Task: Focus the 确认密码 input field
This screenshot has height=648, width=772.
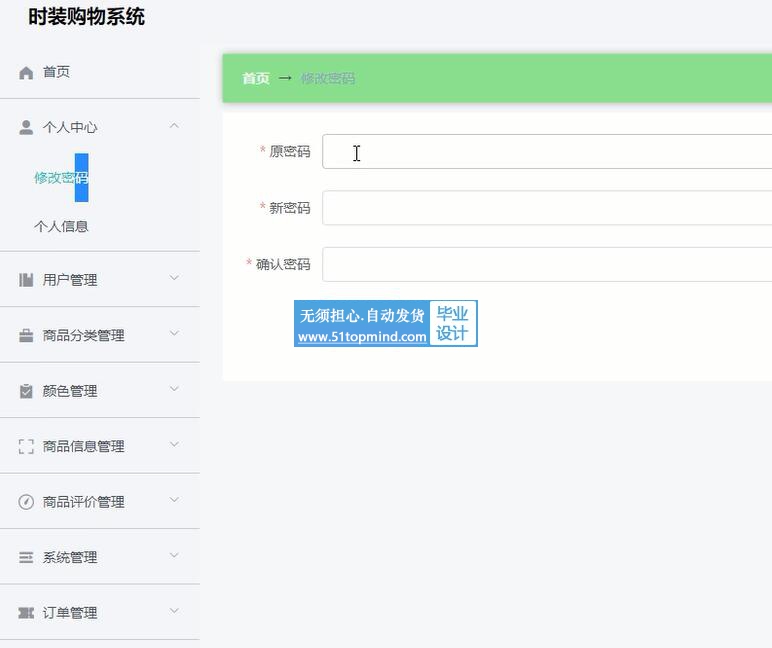Action: tap(546, 265)
